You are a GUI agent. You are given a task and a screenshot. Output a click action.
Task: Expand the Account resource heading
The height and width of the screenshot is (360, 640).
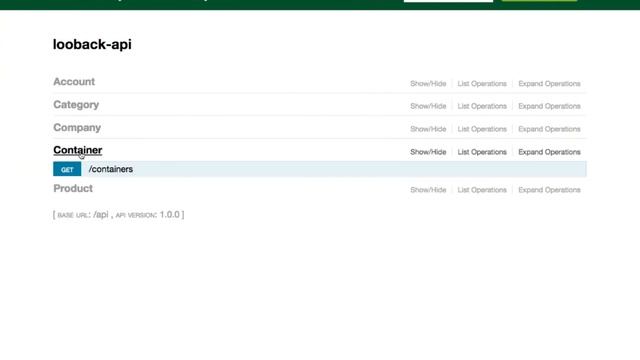[x=74, y=82]
